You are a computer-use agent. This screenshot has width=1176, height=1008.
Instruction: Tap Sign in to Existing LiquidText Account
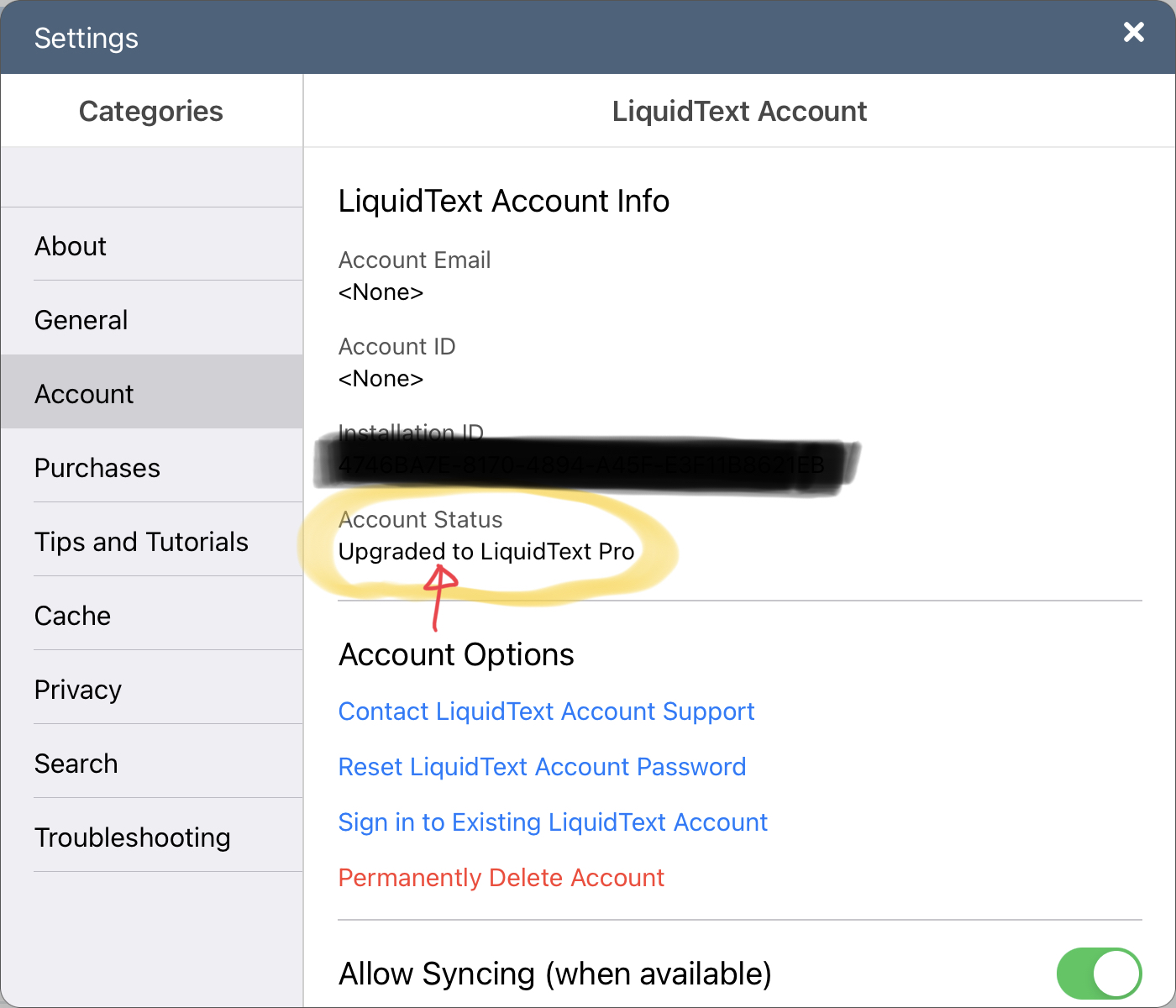coord(553,822)
